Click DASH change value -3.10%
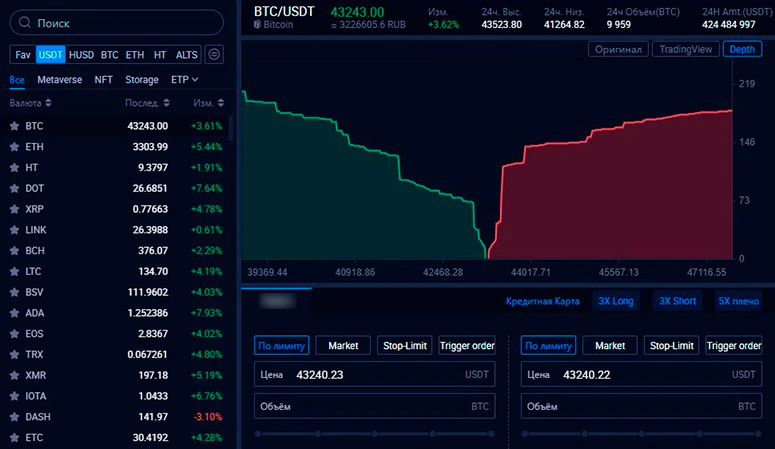775x449 pixels. (208, 417)
